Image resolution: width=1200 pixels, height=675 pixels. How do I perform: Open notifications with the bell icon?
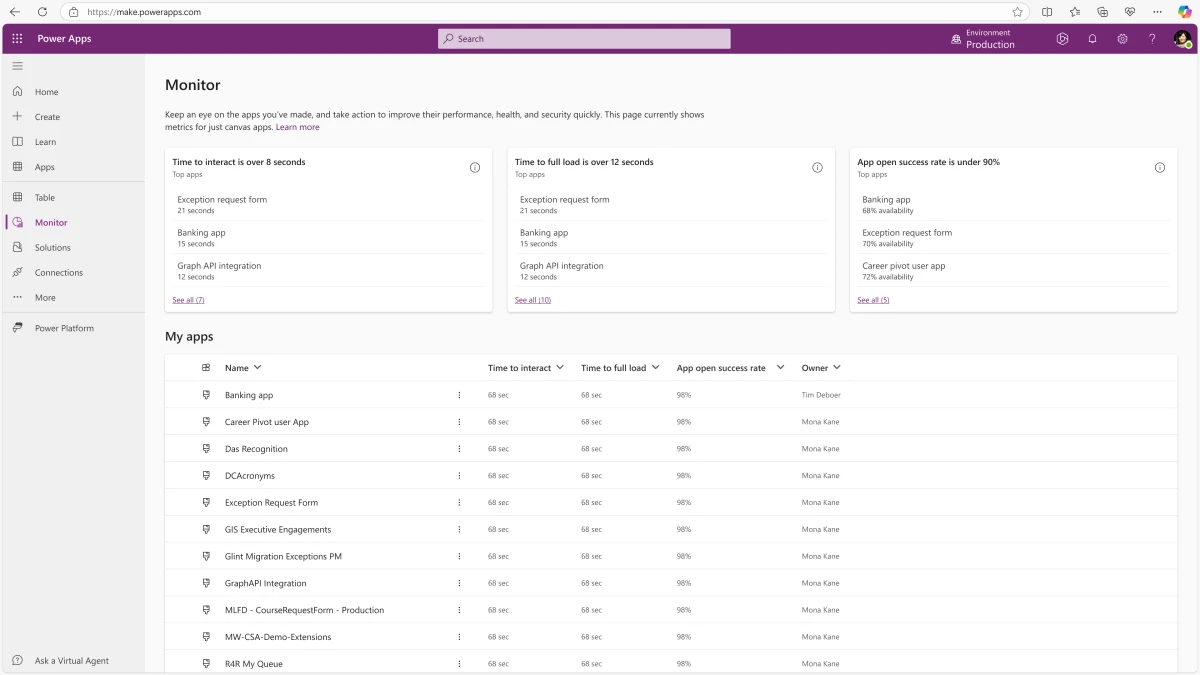pyautogui.click(x=1092, y=38)
